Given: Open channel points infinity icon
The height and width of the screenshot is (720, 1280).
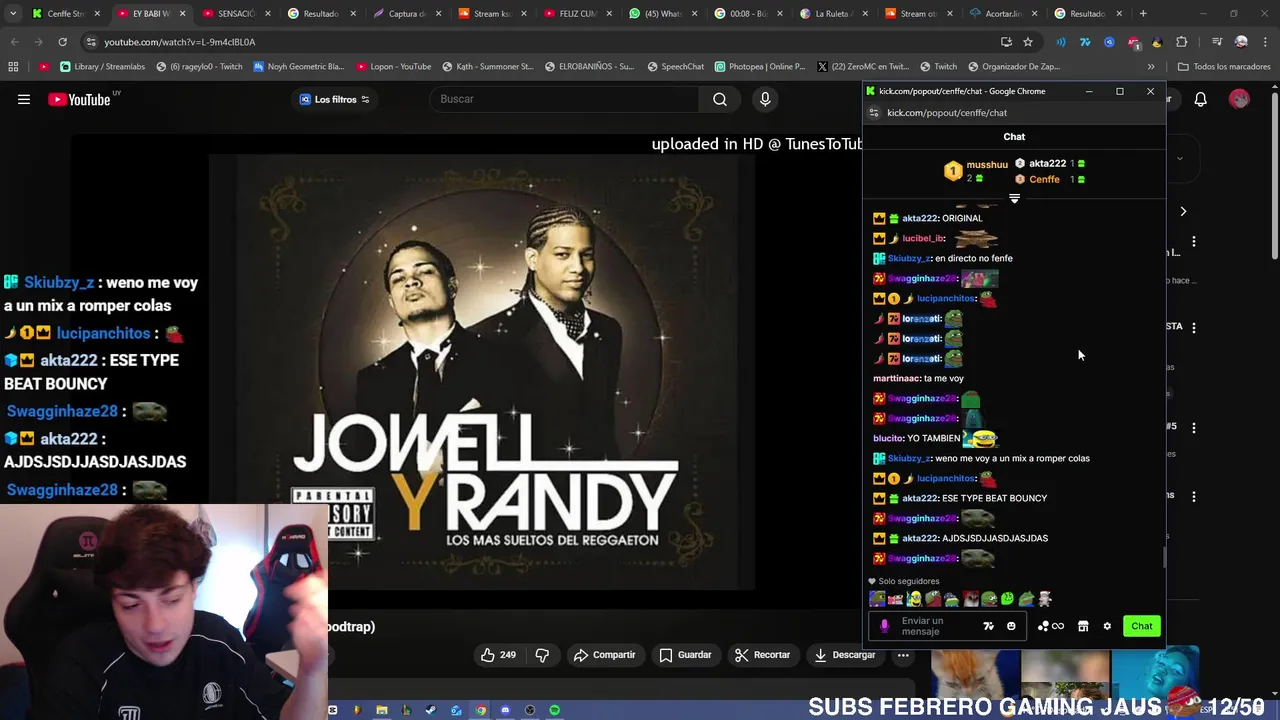Looking at the screenshot, I should pos(1051,626).
